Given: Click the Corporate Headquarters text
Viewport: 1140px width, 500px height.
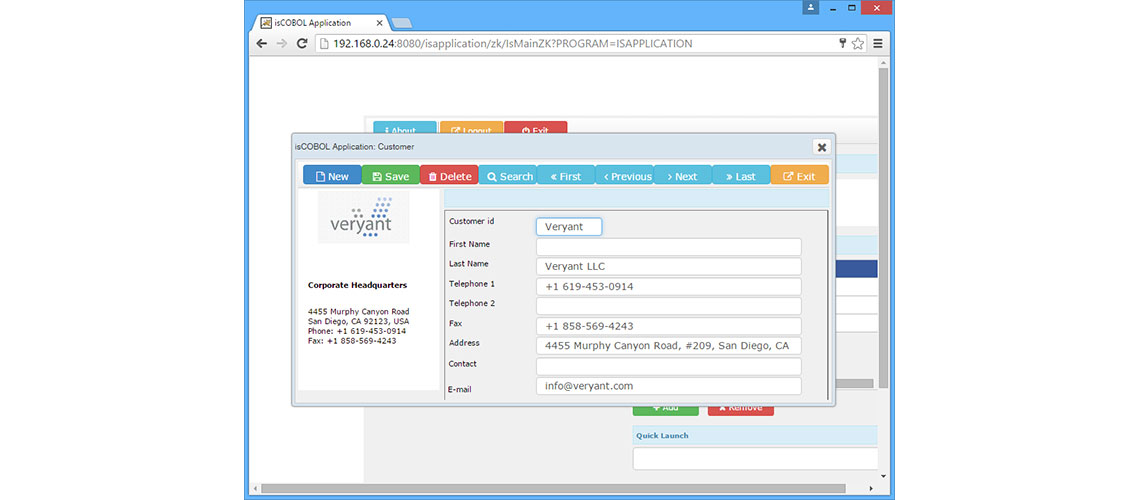Looking at the screenshot, I should click(x=358, y=286).
